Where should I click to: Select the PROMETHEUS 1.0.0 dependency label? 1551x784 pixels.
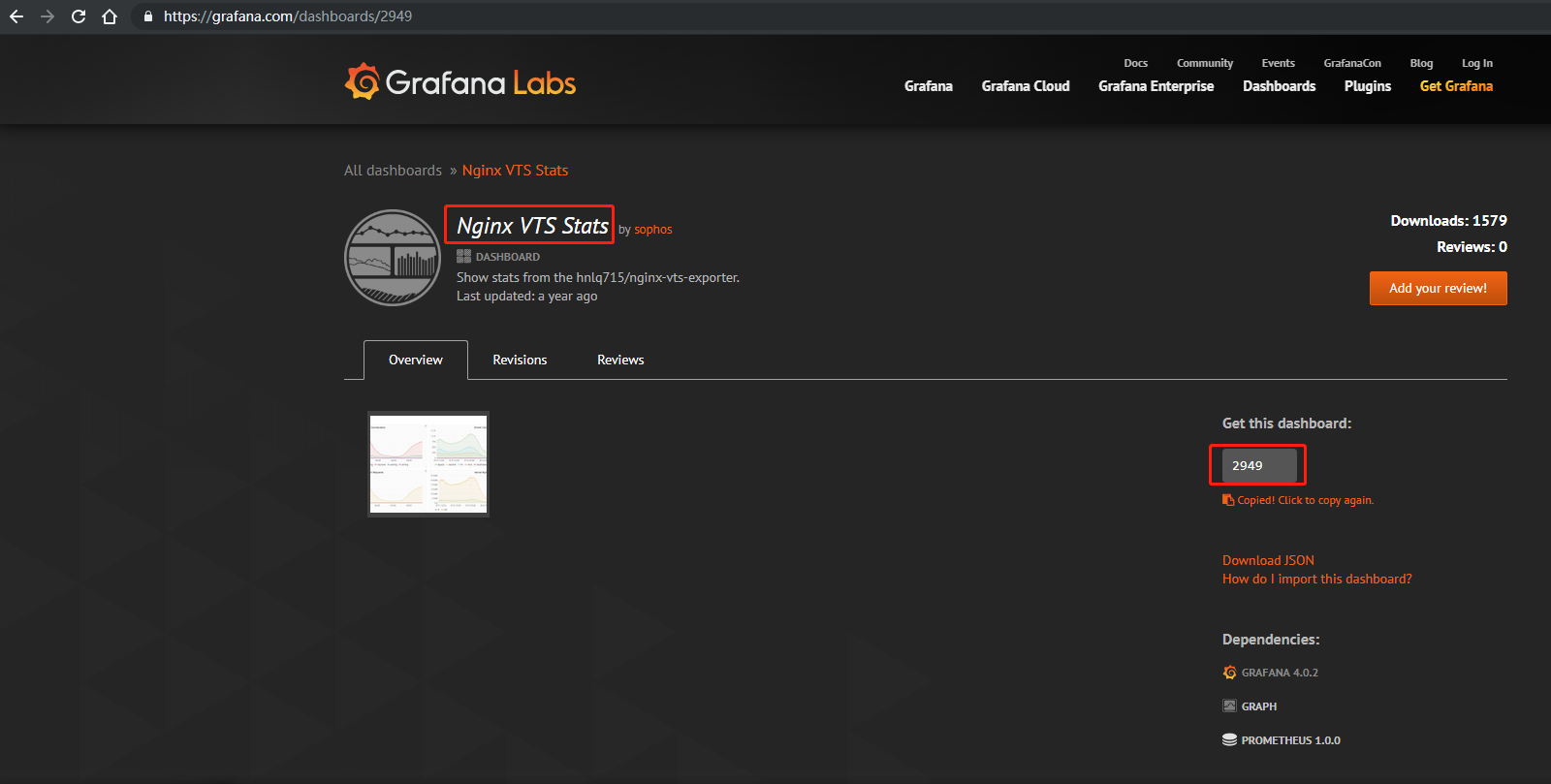[x=1290, y=740]
